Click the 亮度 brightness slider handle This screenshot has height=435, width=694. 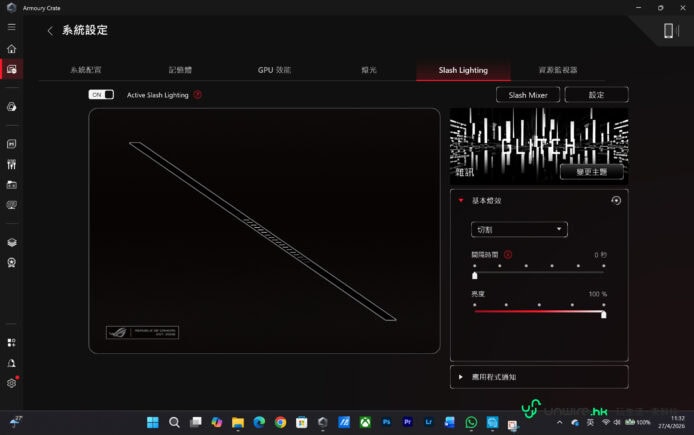(x=603, y=314)
